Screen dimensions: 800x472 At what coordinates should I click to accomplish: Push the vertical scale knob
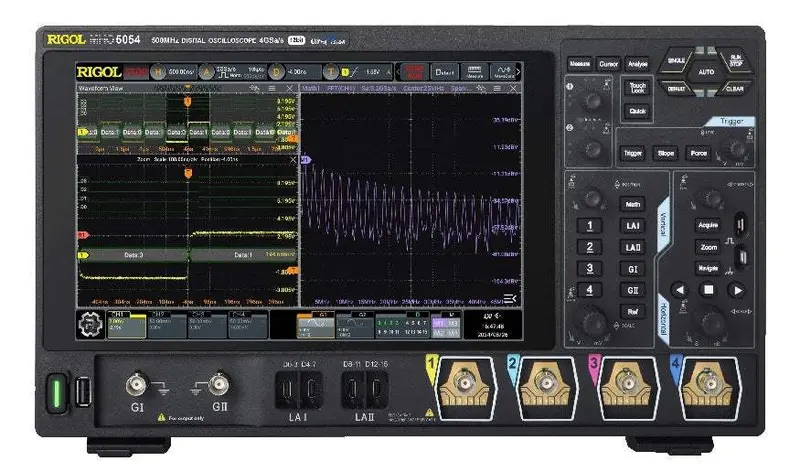[592, 322]
